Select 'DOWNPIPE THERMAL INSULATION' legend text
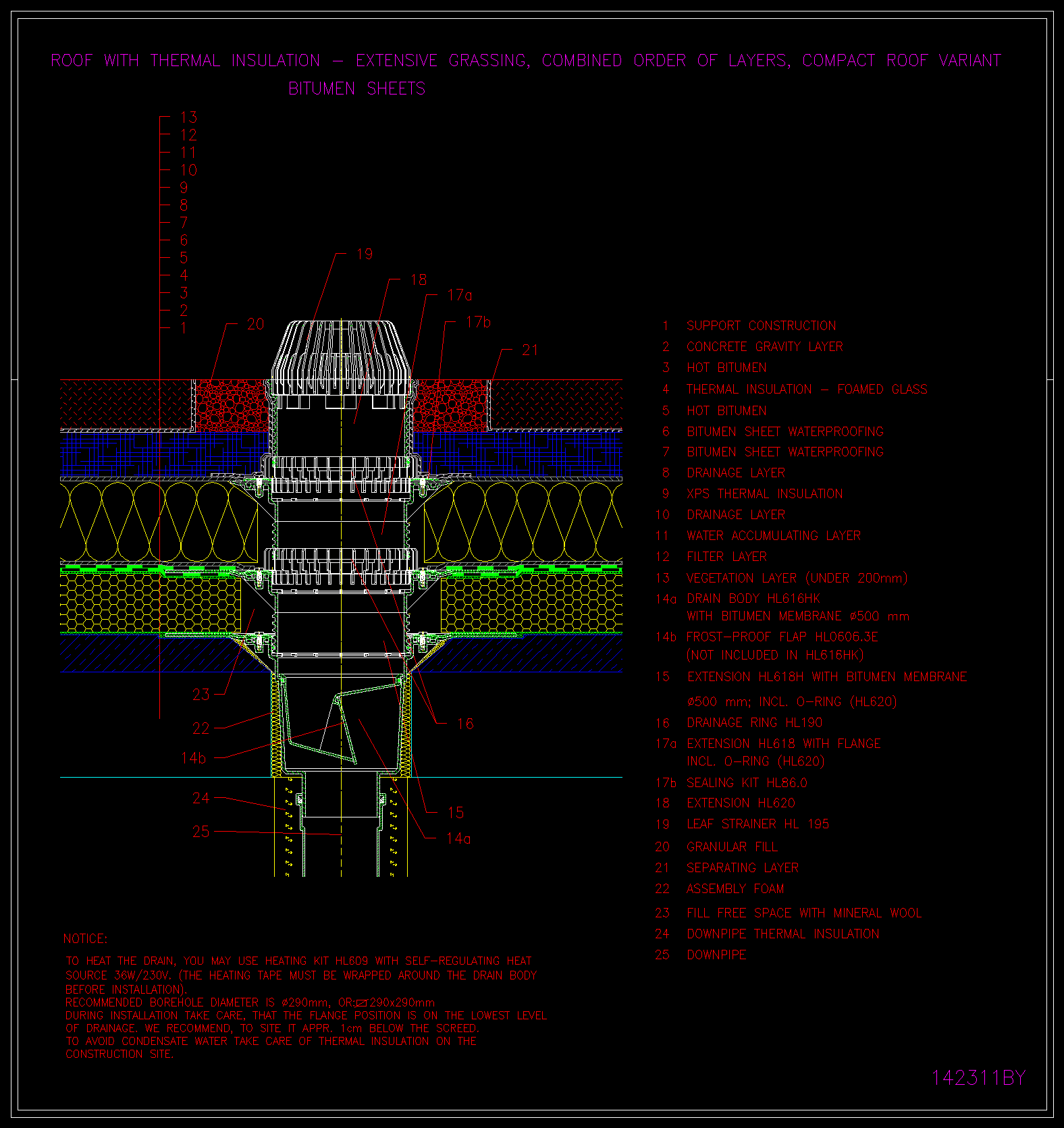1064x1128 pixels. (783, 934)
